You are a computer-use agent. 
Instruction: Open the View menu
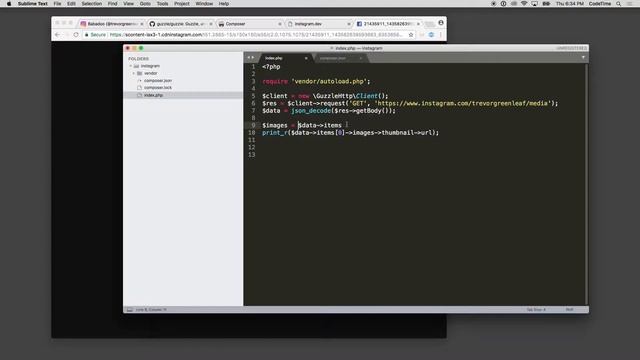click(x=129, y=4)
